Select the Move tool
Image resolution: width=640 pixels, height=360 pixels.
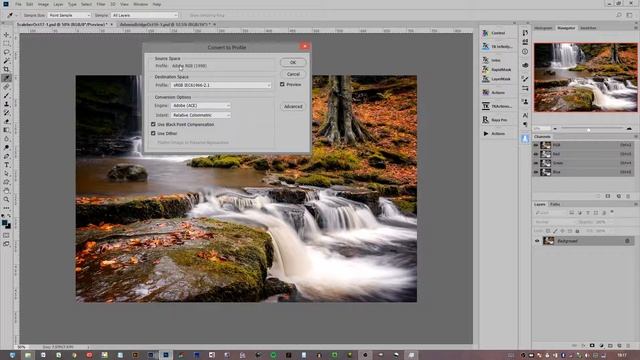[x=6, y=35]
